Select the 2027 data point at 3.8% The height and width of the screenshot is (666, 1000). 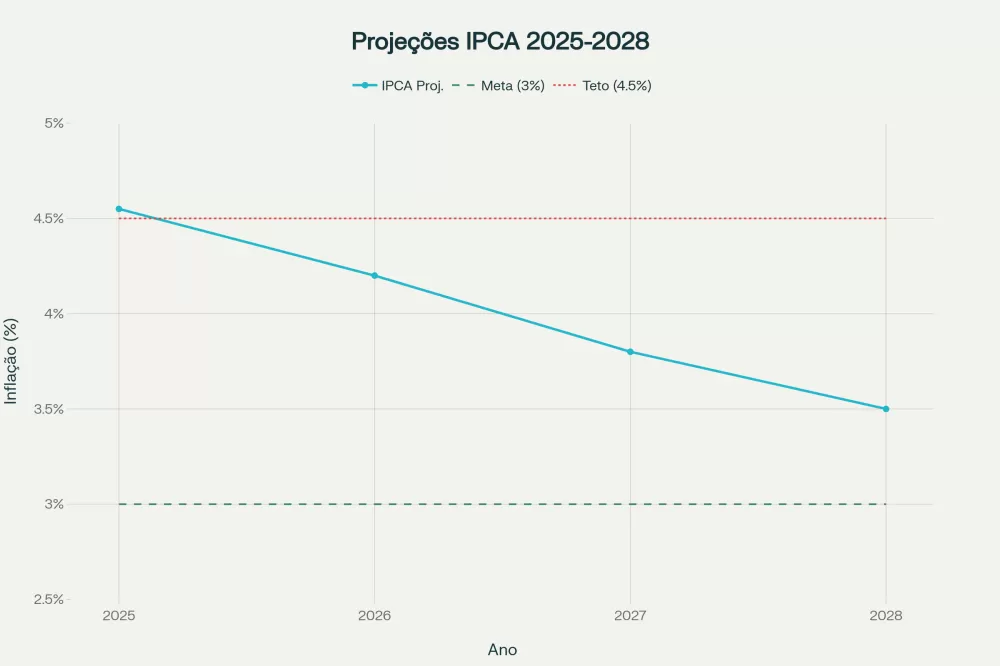pyautogui.click(x=630, y=352)
